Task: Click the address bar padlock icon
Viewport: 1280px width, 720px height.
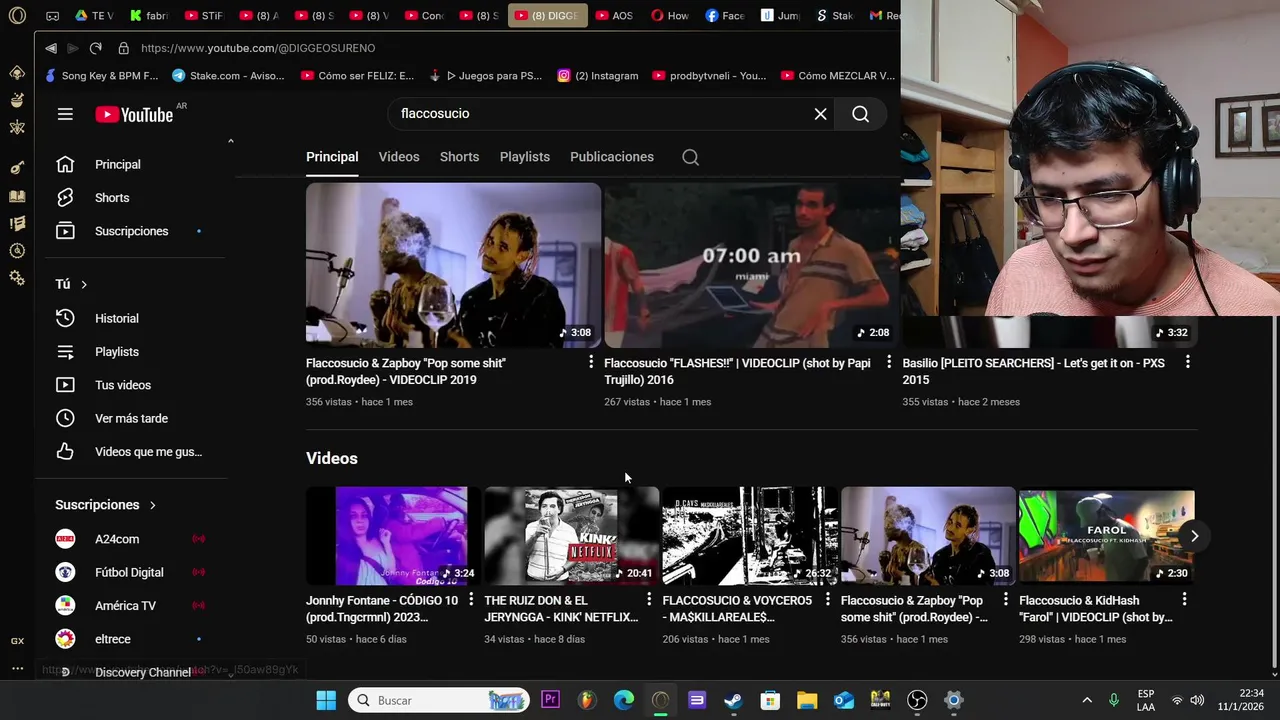Action: coord(123,48)
